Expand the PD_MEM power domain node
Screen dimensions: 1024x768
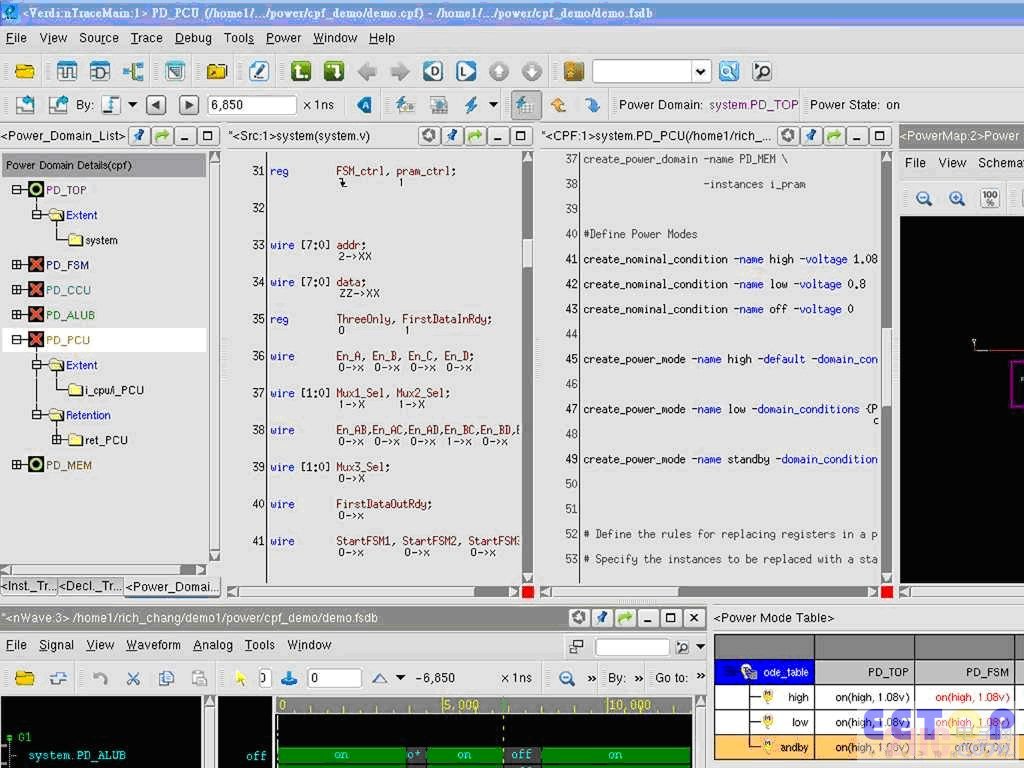(x=17, y=464)
